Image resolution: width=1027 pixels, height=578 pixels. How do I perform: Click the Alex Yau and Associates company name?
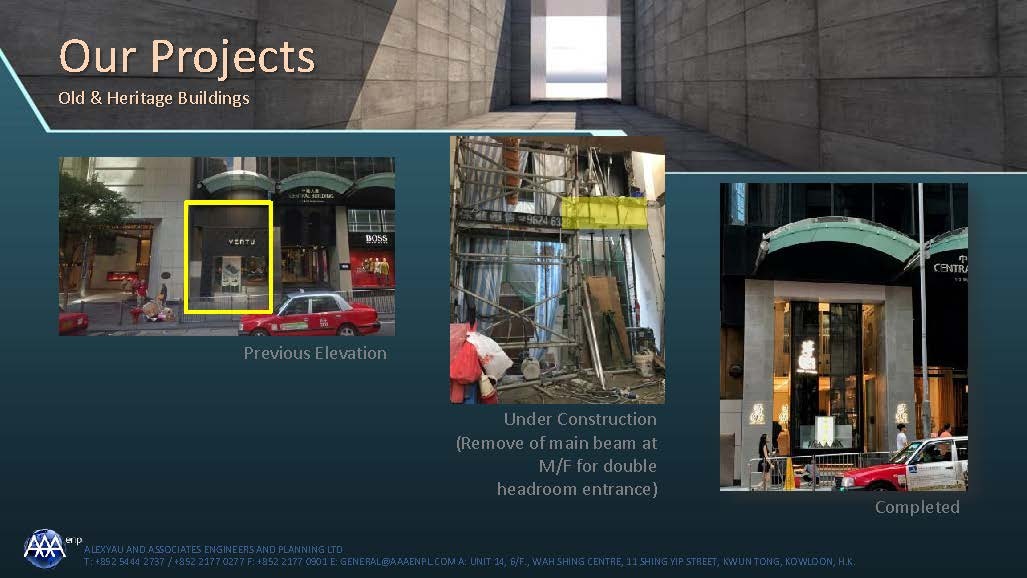click(x=213, y=549)
